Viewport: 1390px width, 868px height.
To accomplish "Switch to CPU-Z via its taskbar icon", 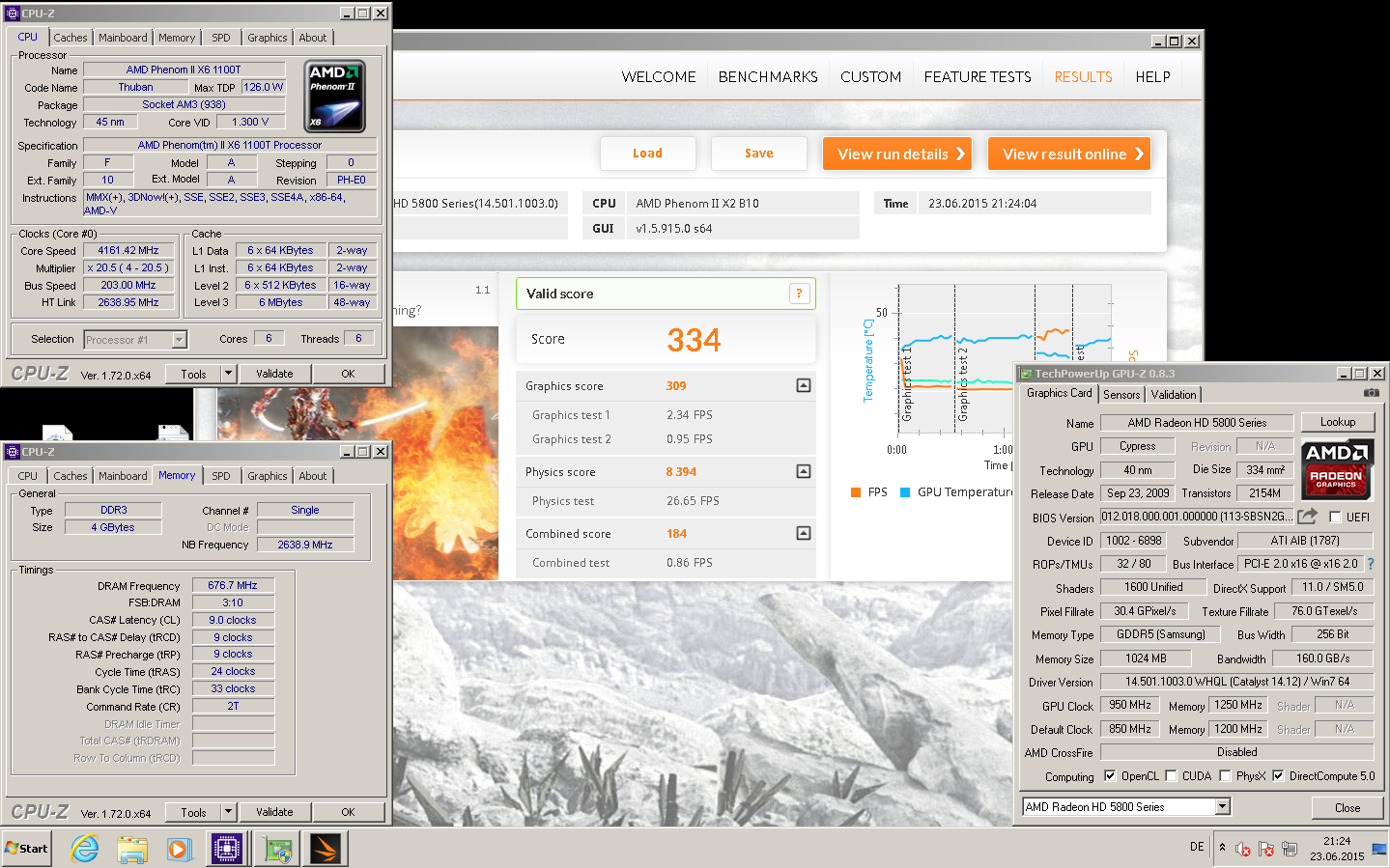I will (227, 849).
